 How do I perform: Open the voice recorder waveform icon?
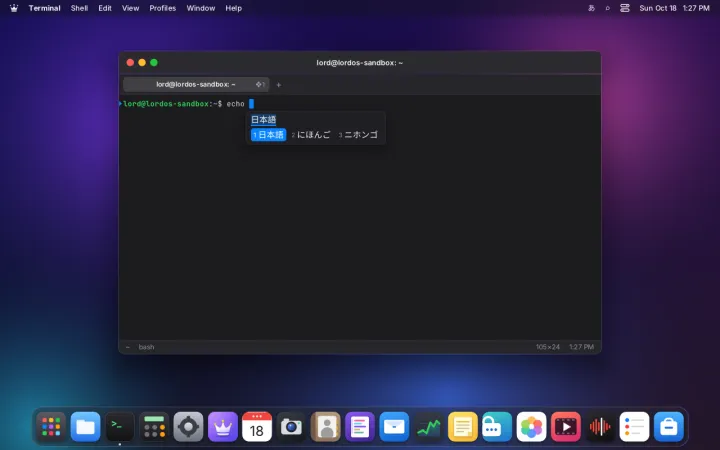[600, 427]
